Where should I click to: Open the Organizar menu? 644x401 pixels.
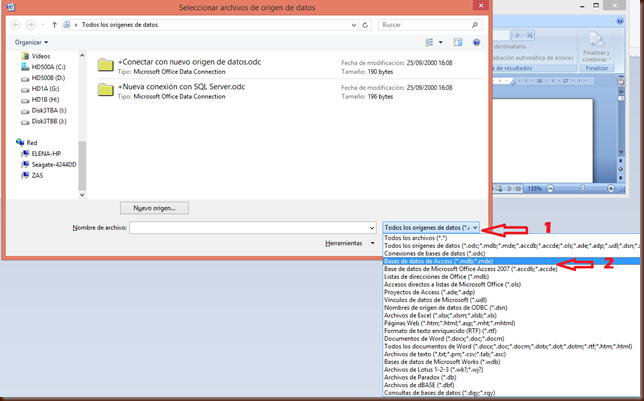coord(31,42)
